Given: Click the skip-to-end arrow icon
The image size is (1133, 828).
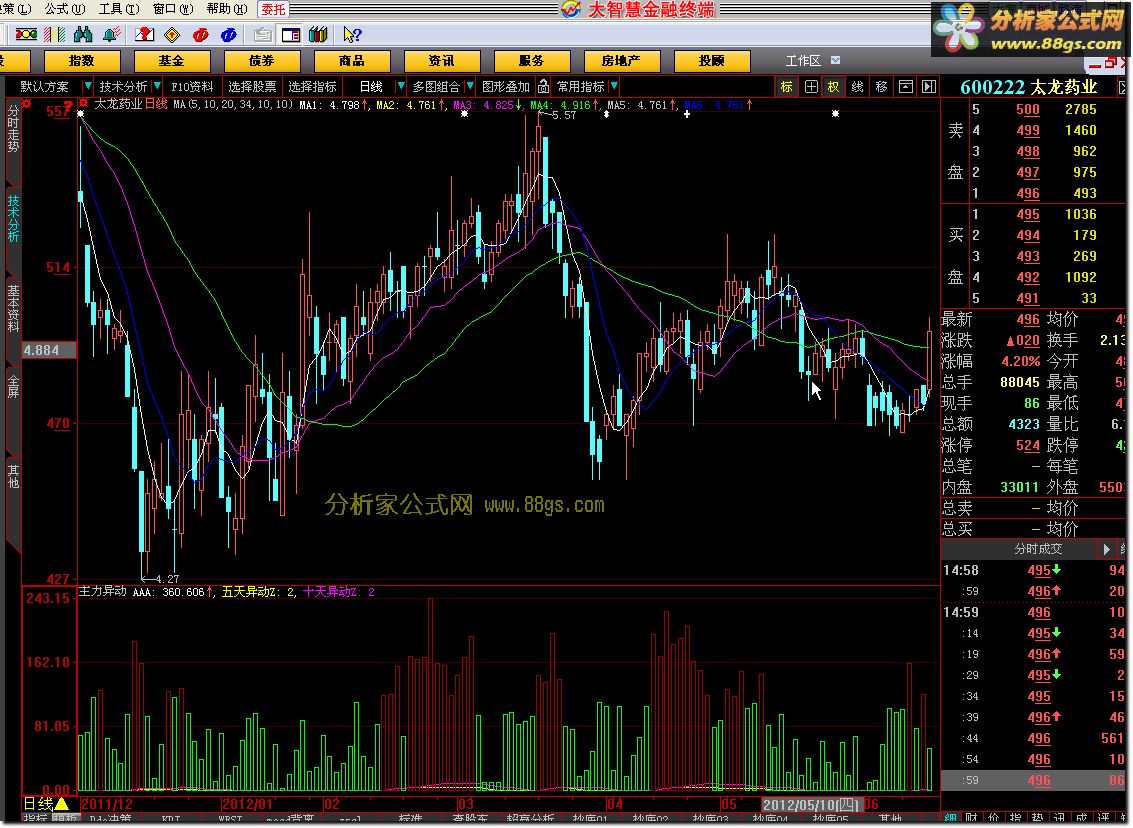Looking at the screenshot, I should [x=929, y=87].
